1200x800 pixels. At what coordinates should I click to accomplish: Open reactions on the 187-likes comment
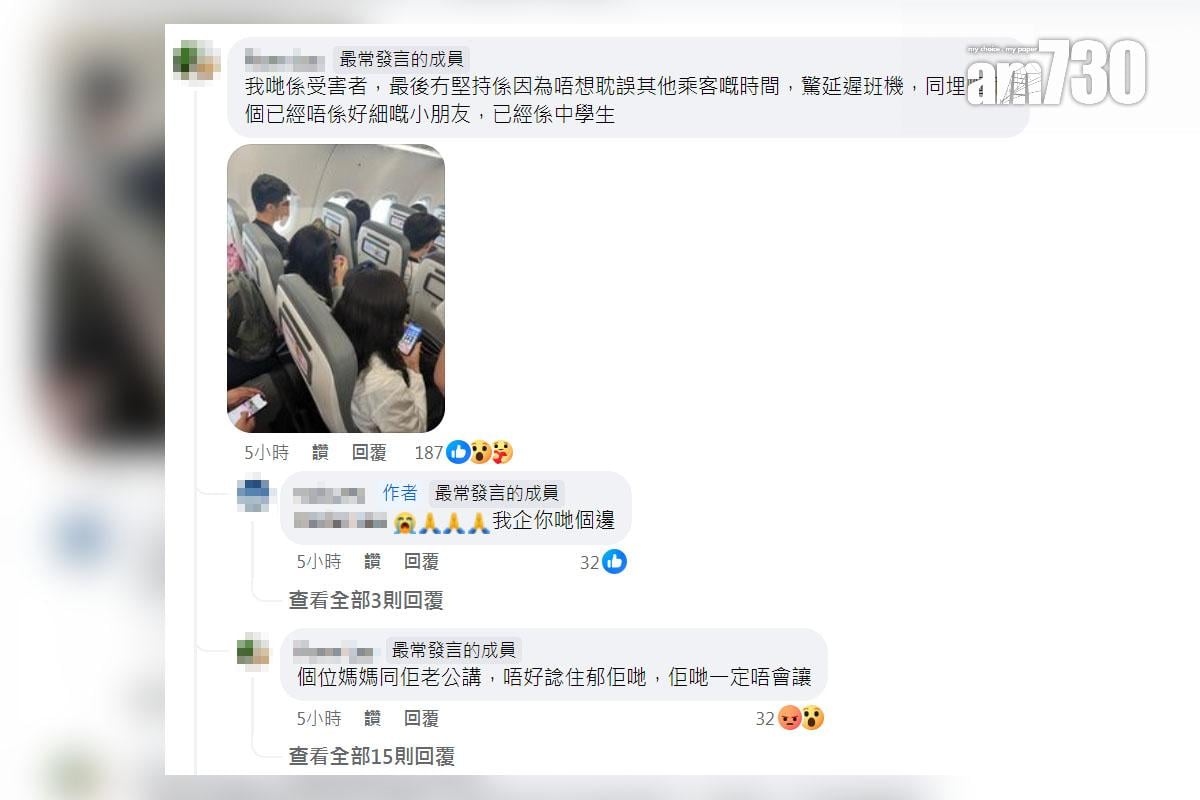pos(464,453)
